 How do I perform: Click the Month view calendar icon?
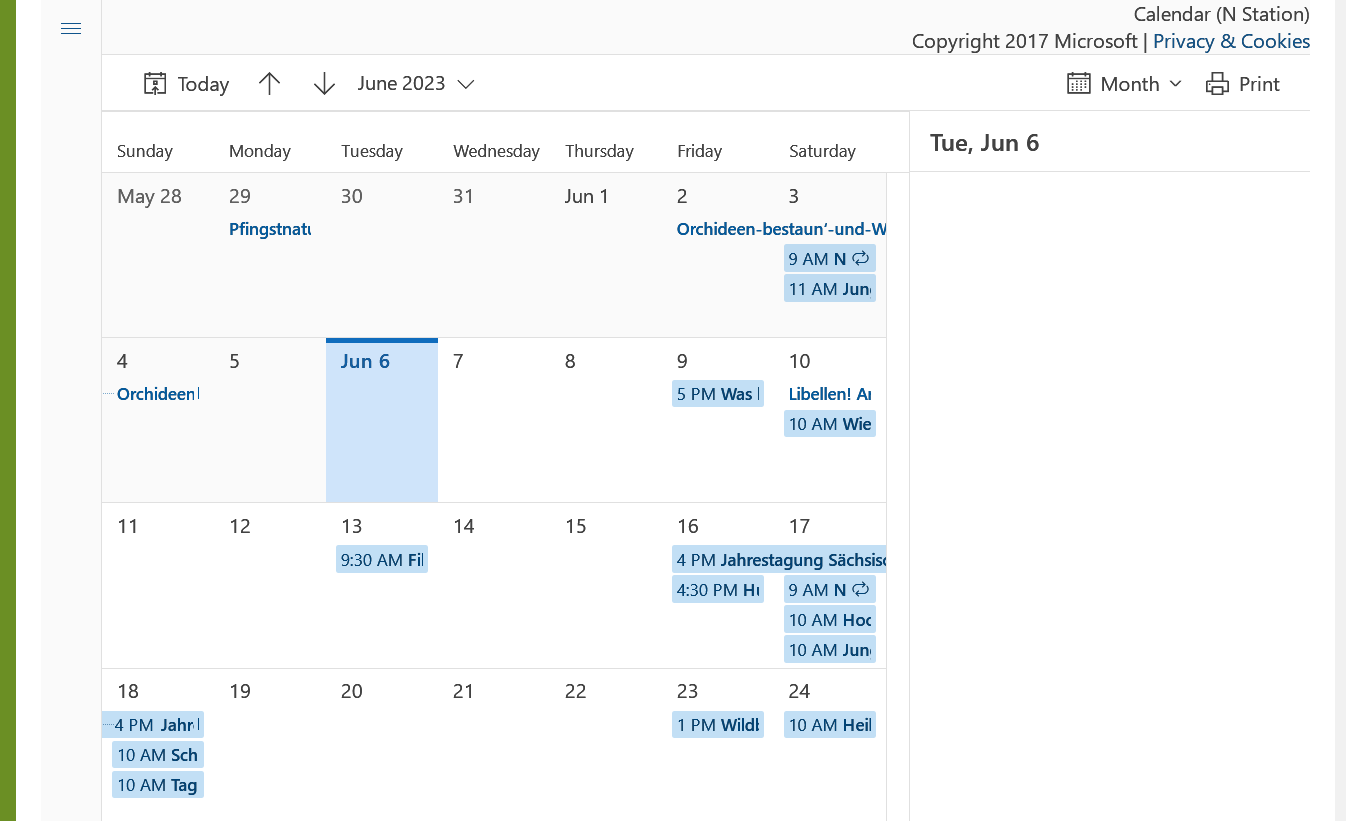[1078, 84]
